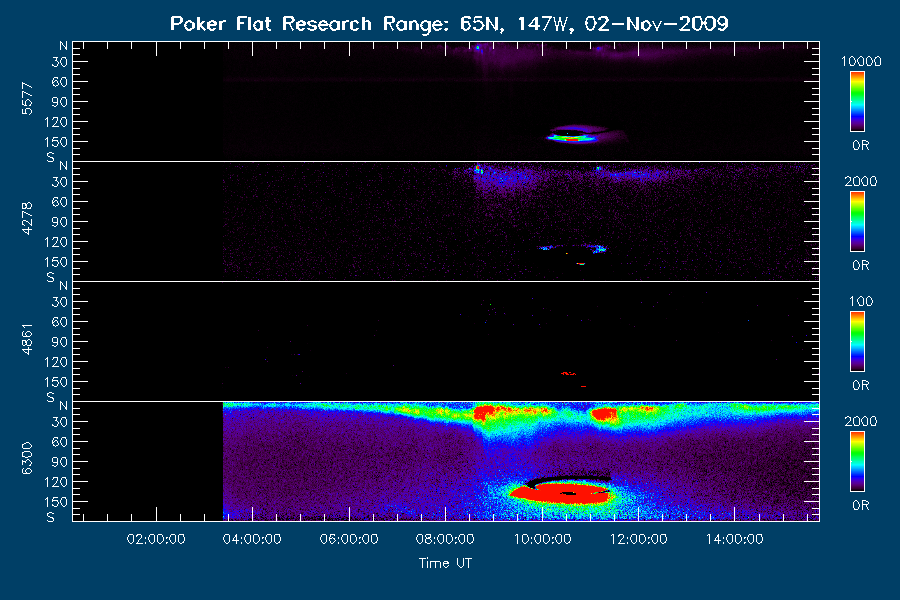Click the 0R label under the 4278 color bar

[861, 266]
